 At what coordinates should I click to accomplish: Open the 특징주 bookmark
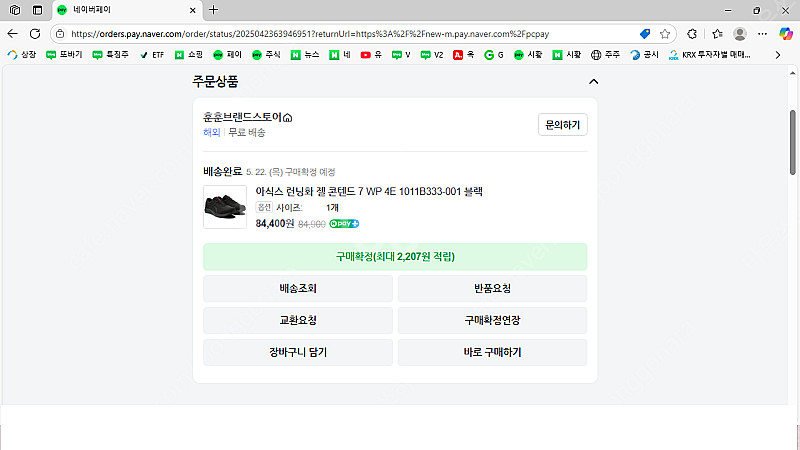(x=111, y=55)
